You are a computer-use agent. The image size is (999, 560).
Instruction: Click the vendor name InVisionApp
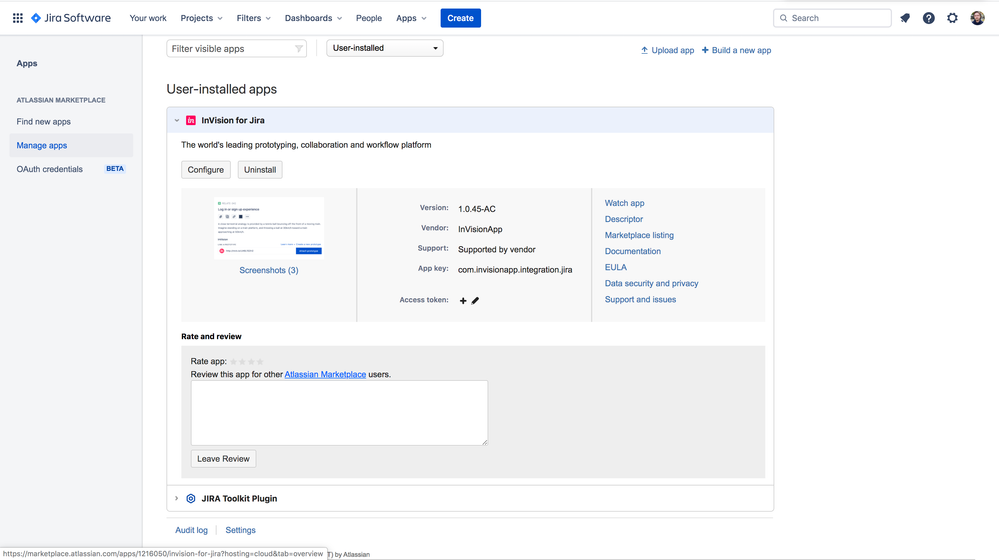(x=480, y=229)
